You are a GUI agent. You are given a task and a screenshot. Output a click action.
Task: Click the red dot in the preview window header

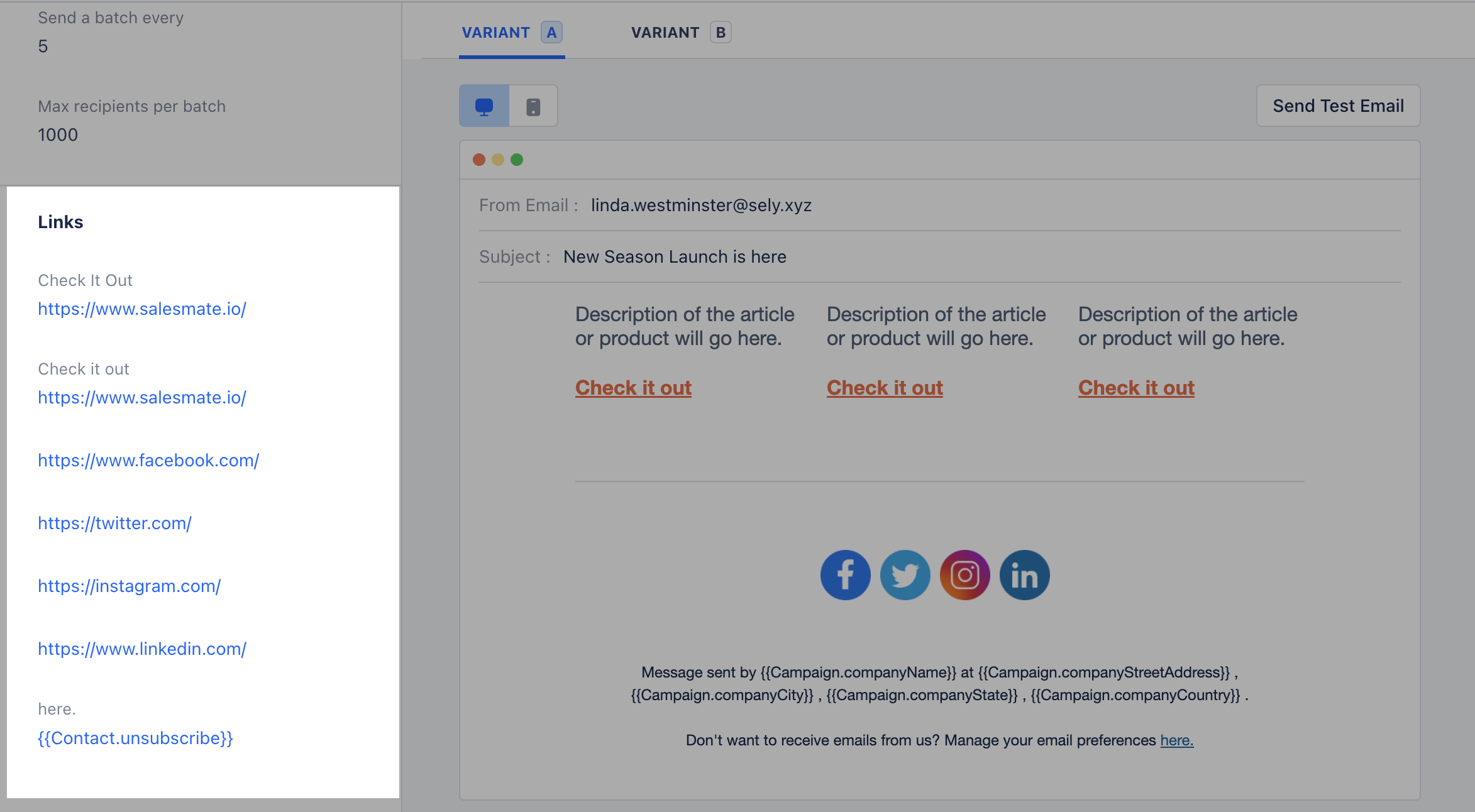tap(478, 160)
